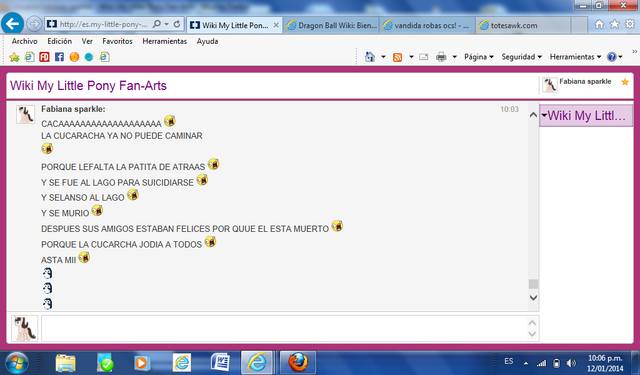This screenshot has height=375, width=640.
Task: Click the Read mail envelope icon
Action: 424,57
